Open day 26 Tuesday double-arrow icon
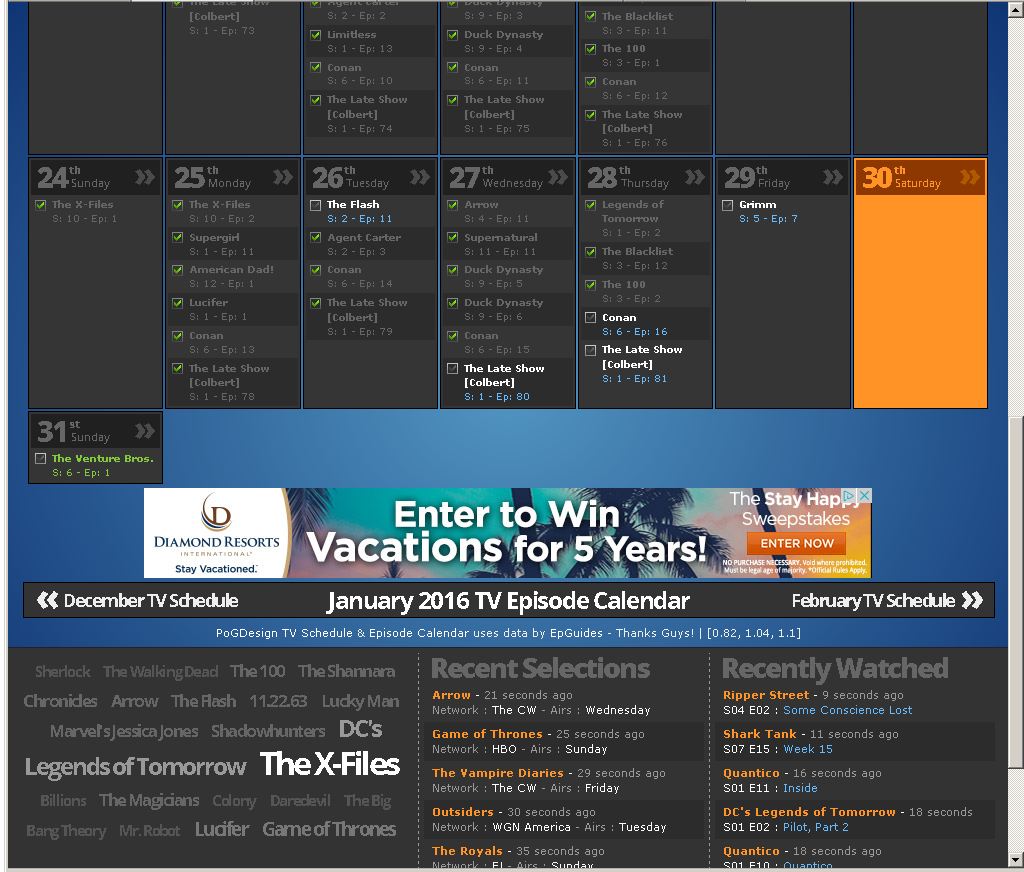The image size is (1024, 872). click(x=420, y=177)
